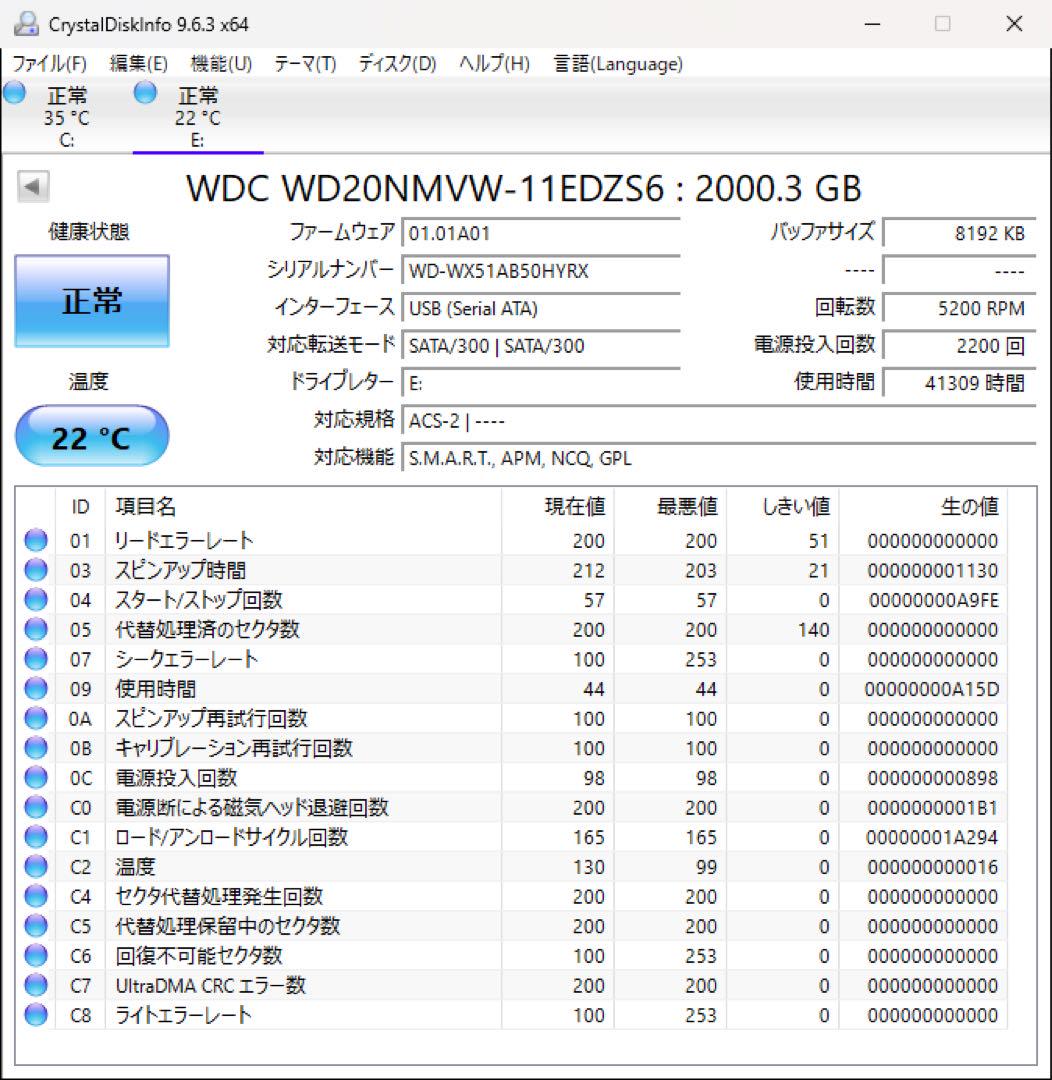
Task: Click status orb of row 05 代替処理済のセクタ数
Action: pos(36,630)
